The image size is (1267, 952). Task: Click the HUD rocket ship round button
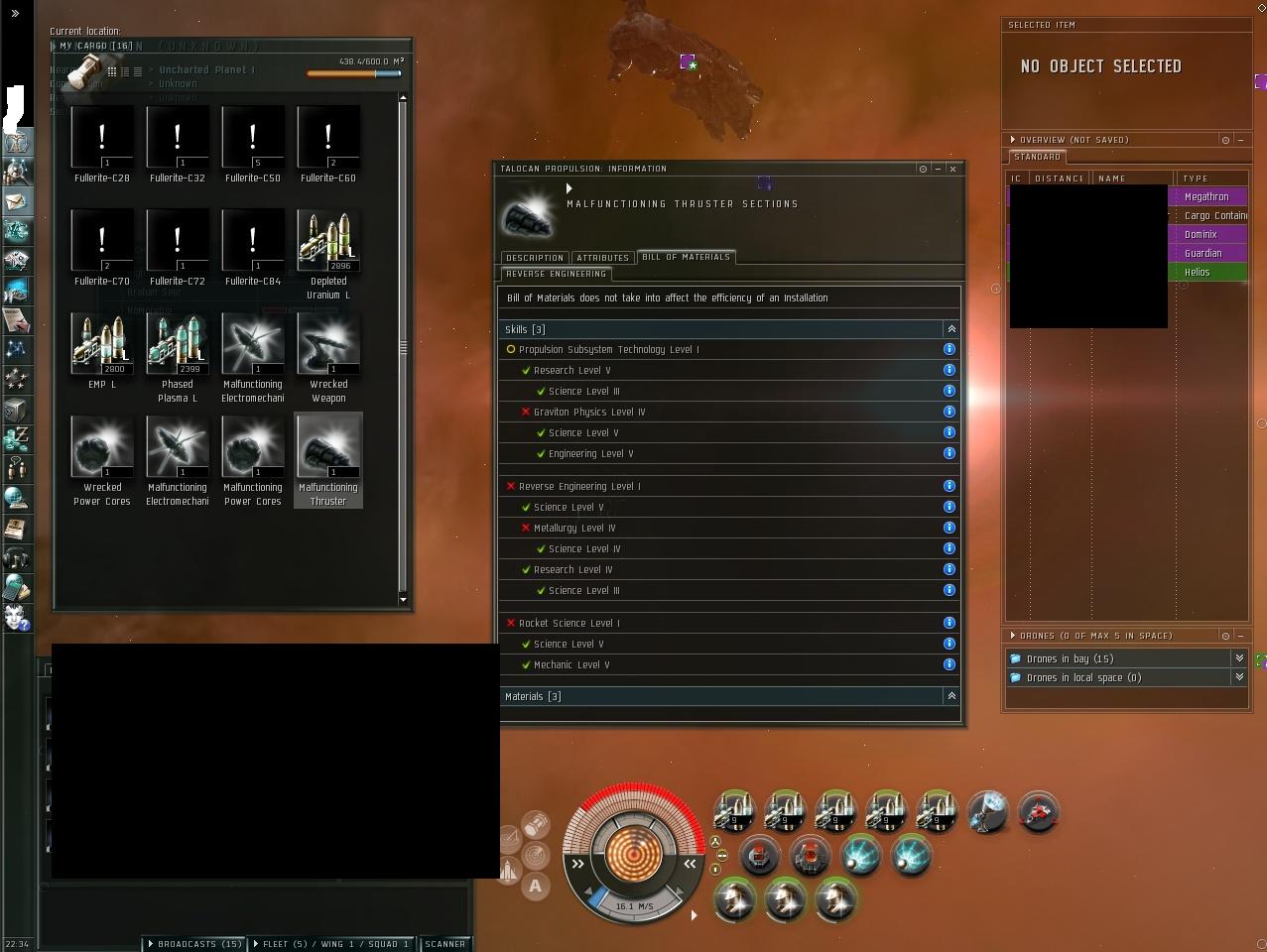(509, 871)
